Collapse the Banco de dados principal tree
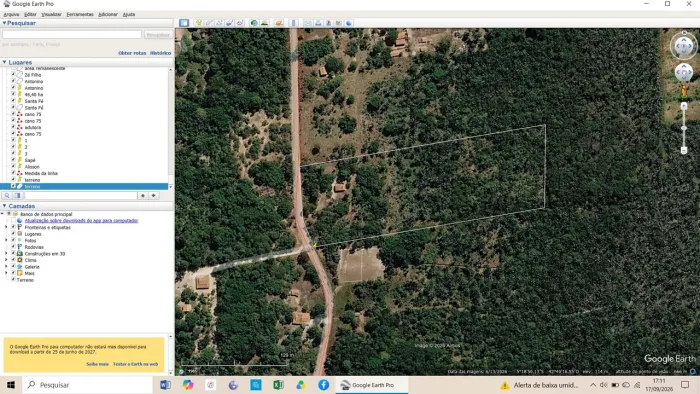Image resolution: width=700 pixels, height=394 pixels. point(2,214)
